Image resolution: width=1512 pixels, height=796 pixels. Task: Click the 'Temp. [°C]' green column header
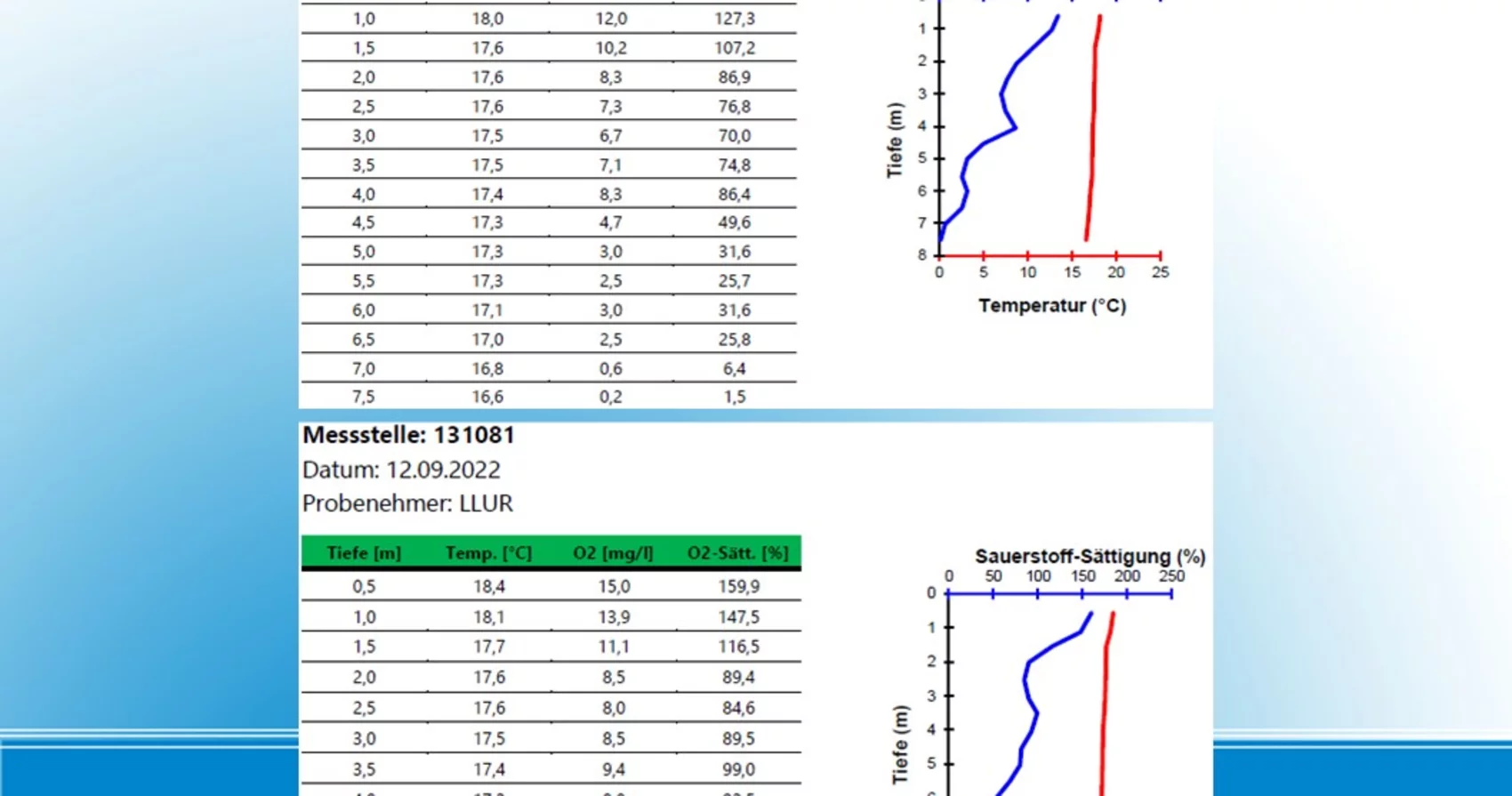point(488,553)
